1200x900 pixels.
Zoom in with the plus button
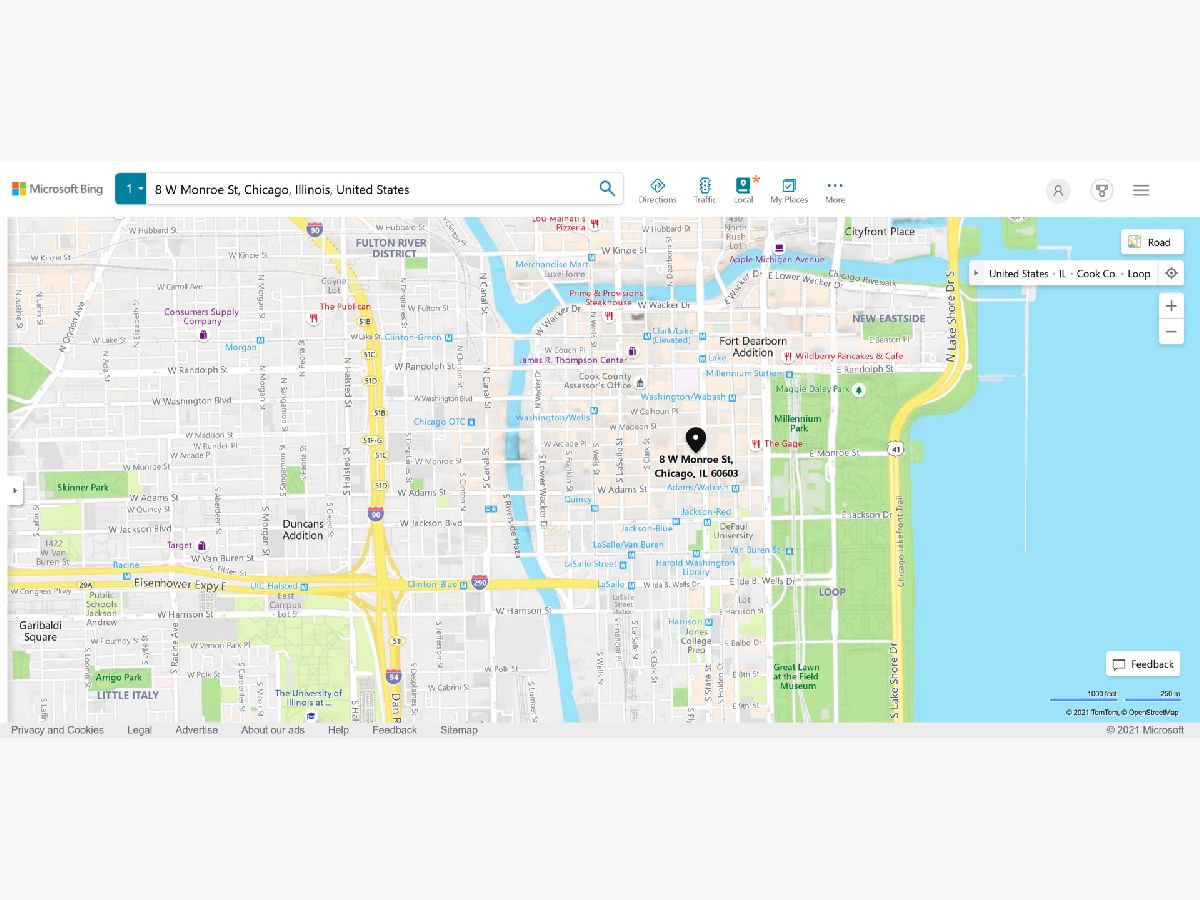pyautogui.click(x=1172, y=305)
